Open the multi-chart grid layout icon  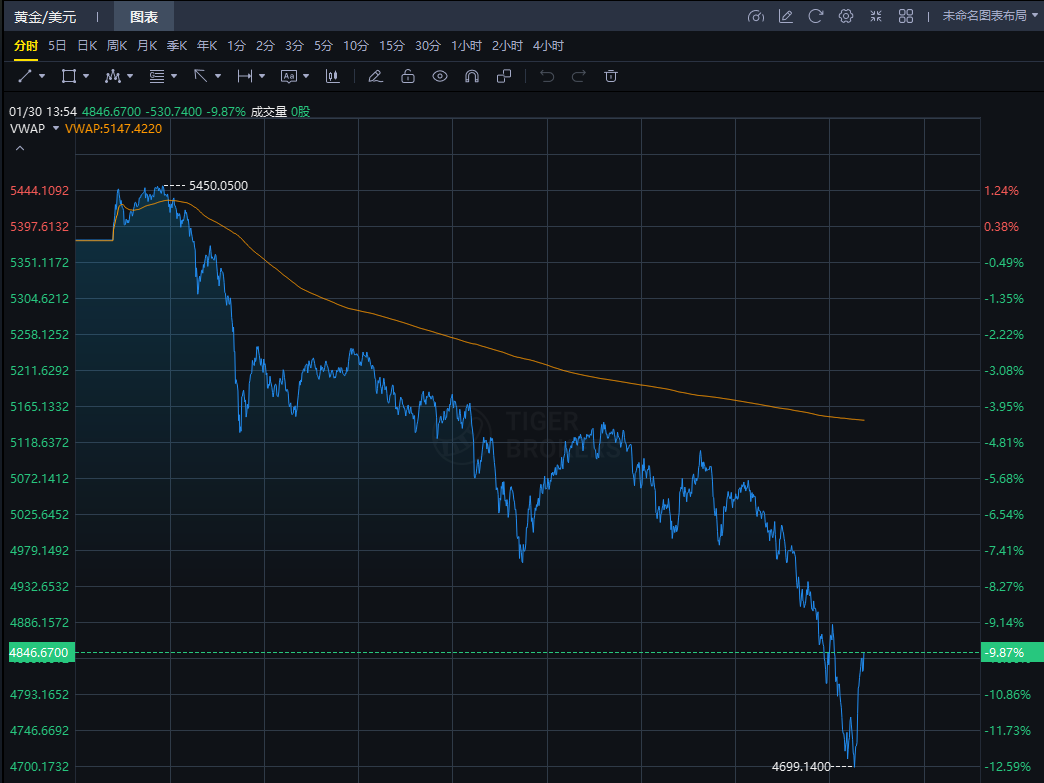906,16
